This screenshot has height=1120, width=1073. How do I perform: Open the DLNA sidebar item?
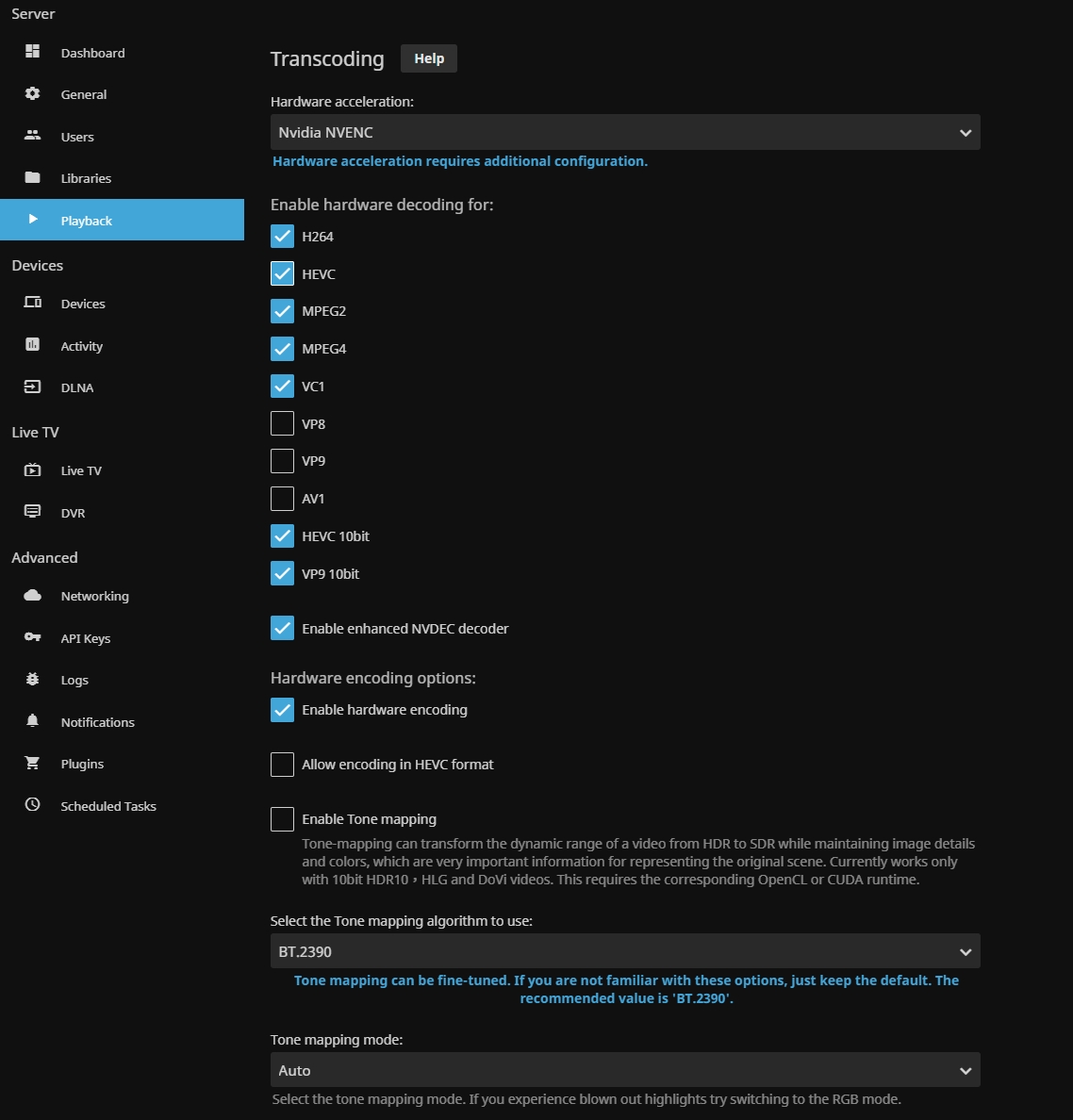coord(76,387)
